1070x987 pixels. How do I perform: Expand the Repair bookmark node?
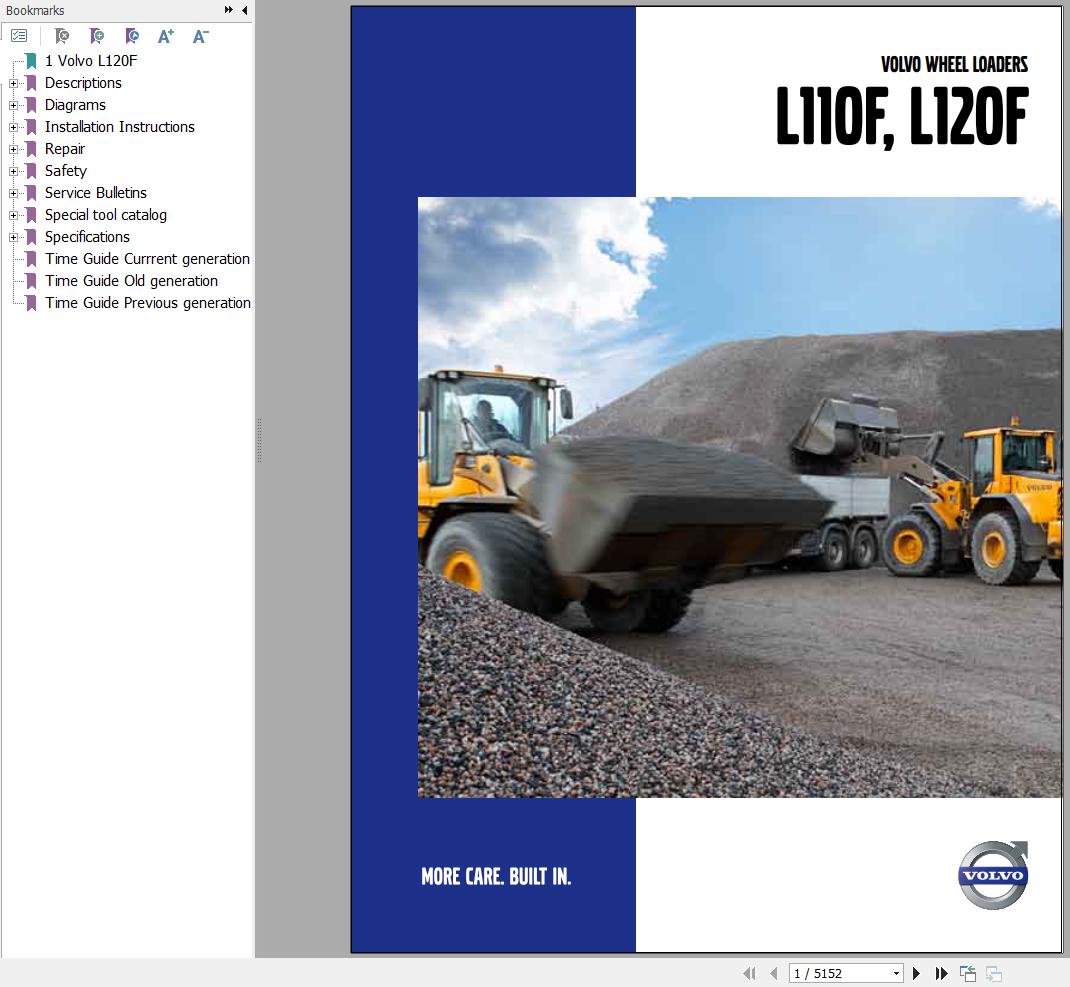(x=13, y=149)
